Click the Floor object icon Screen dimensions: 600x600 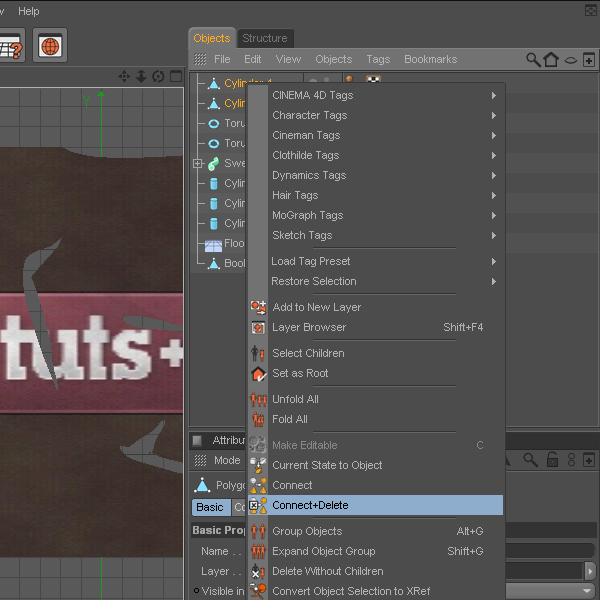coord(213,245)
